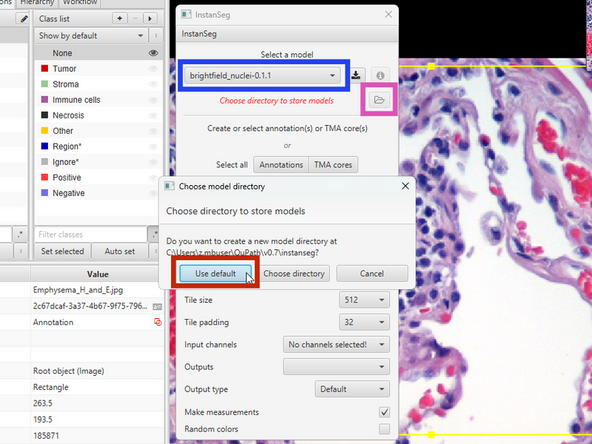Open the model info icon
Viewport: 592px width, 444px height.
click(x=380, y=76)
